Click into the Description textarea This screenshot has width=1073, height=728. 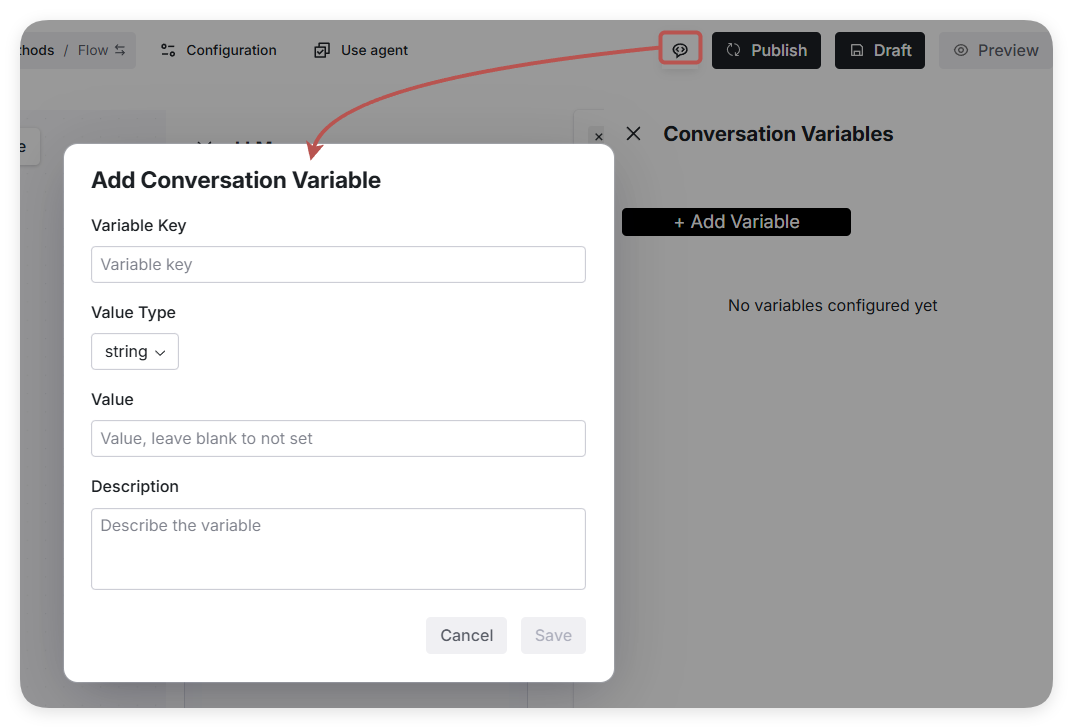[338, 548]
